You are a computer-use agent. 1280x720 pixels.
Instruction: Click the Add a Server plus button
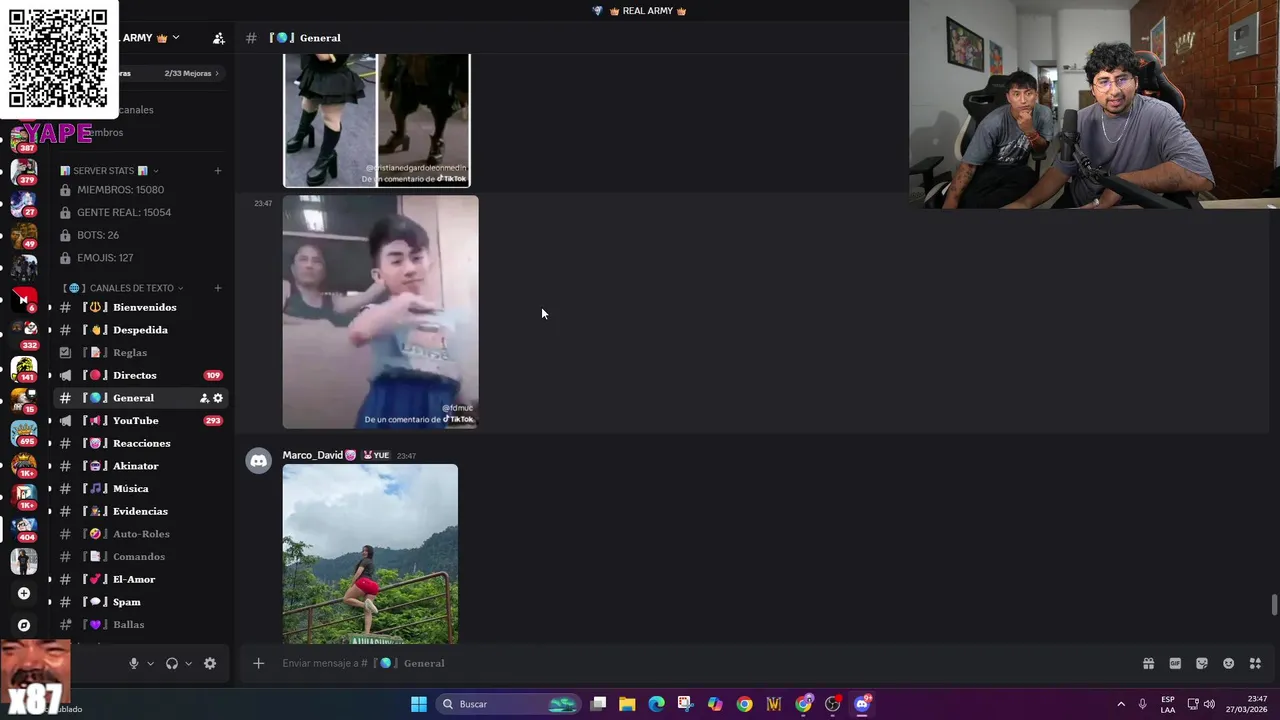click(x=24, y=593)
